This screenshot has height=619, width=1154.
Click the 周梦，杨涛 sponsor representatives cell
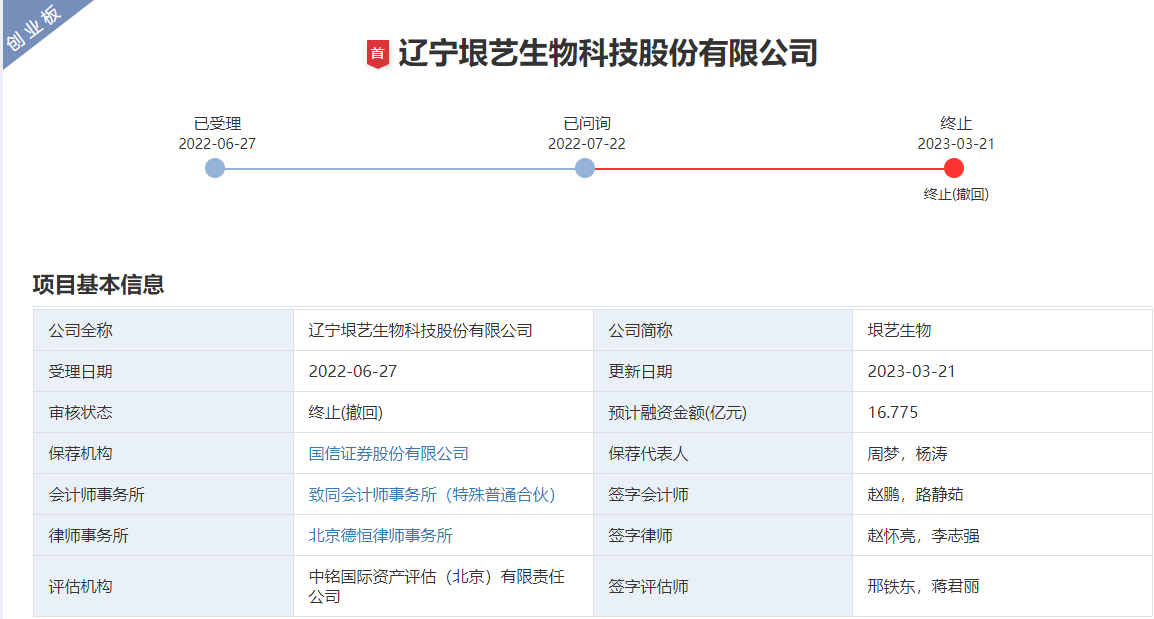point(907,454)
